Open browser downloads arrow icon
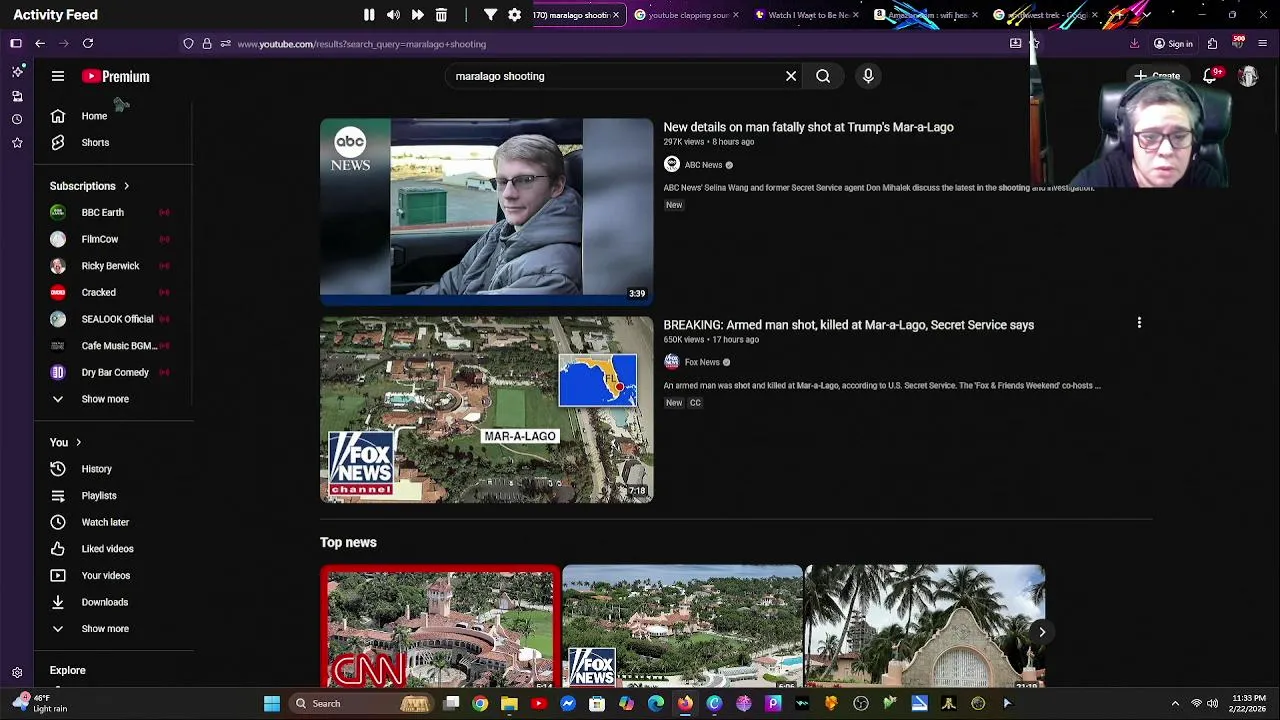 1134,44
